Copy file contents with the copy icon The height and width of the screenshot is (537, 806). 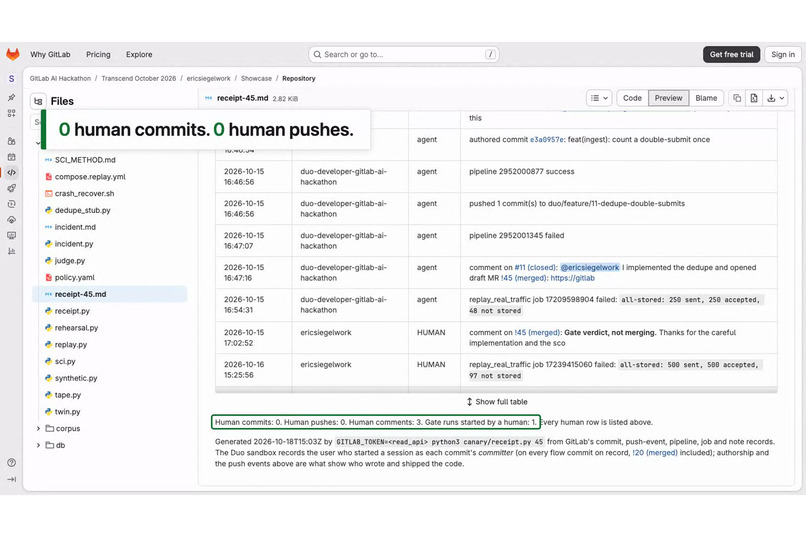coord(737,98)
